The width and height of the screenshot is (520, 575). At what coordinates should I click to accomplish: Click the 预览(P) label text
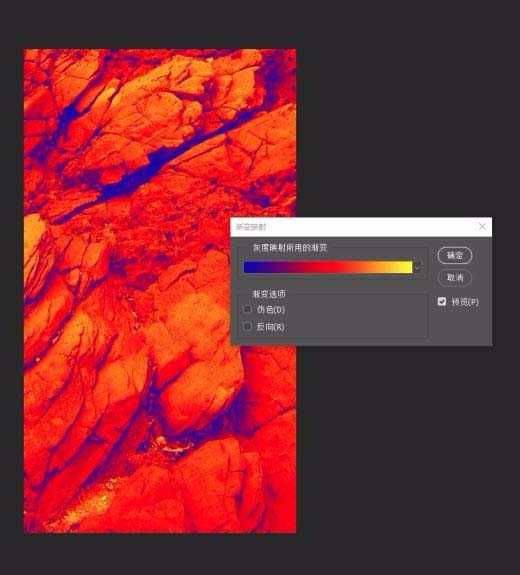(x=465, y=302)
